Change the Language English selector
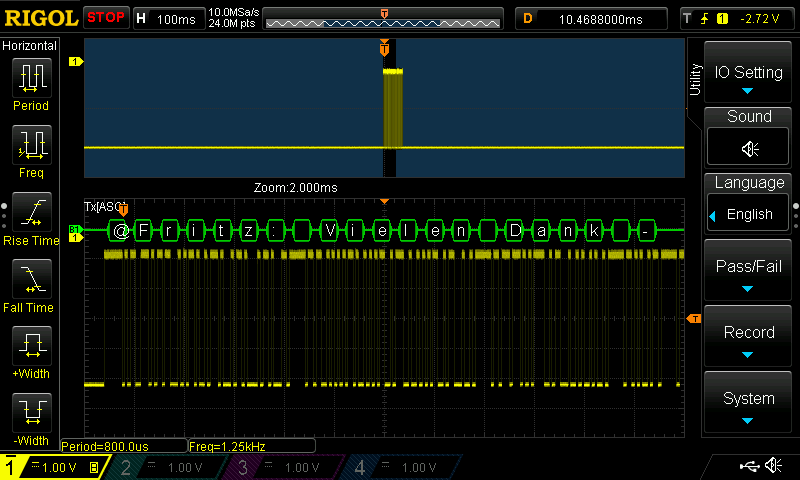This screenshot has width=800, height=480. 748,214
